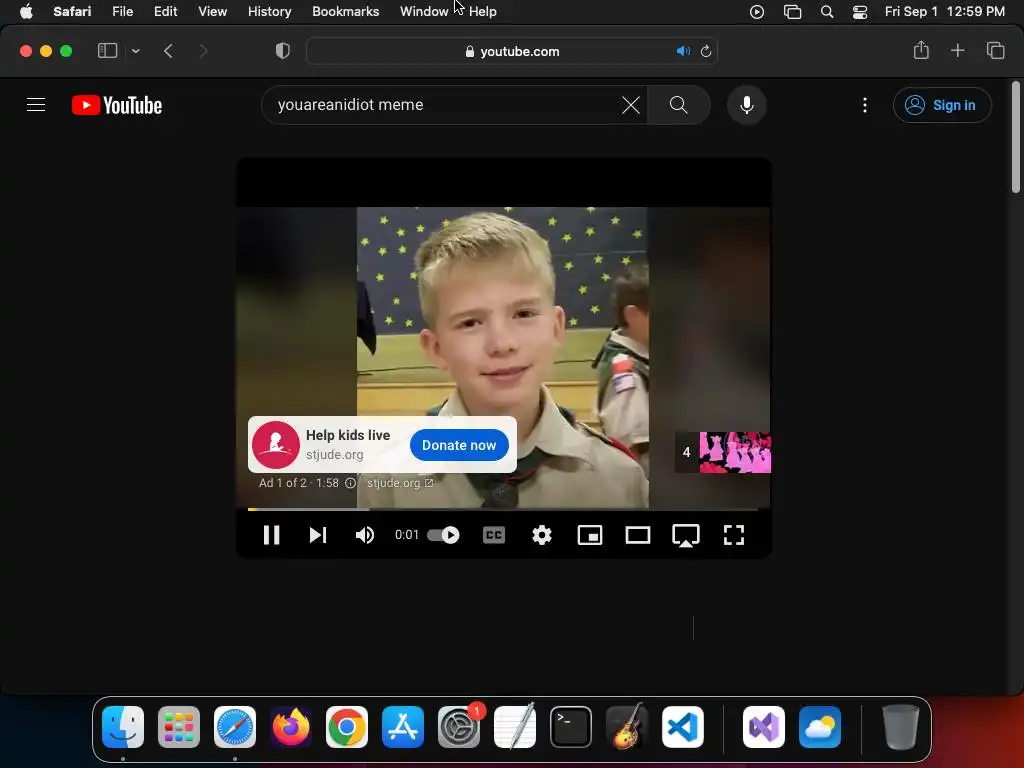Pause the video
Image resolution: width=1024 pixels, height=768 pixels.
coord(272,535)
